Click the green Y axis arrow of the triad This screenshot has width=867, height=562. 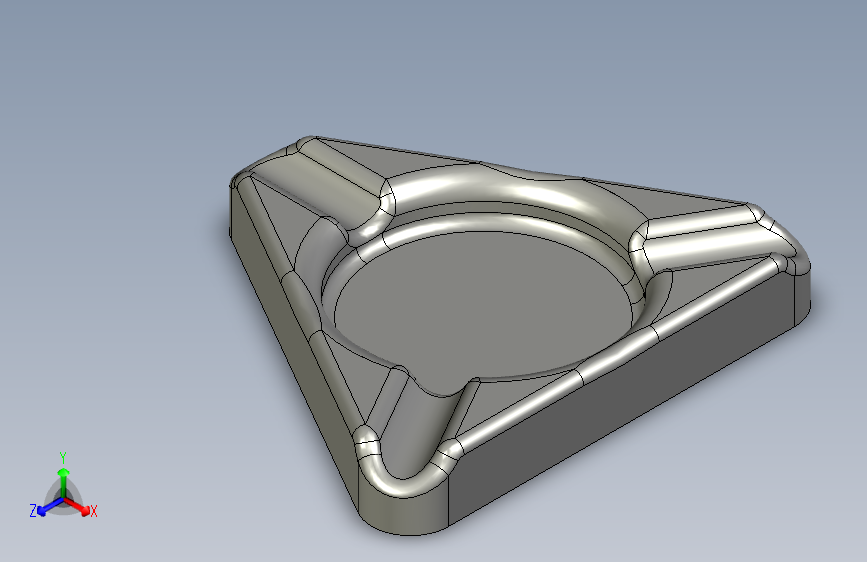[x=64, y=483]
